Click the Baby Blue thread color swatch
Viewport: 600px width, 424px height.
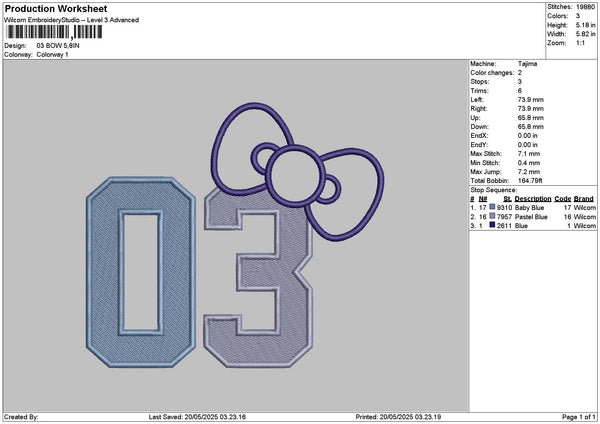492,207
